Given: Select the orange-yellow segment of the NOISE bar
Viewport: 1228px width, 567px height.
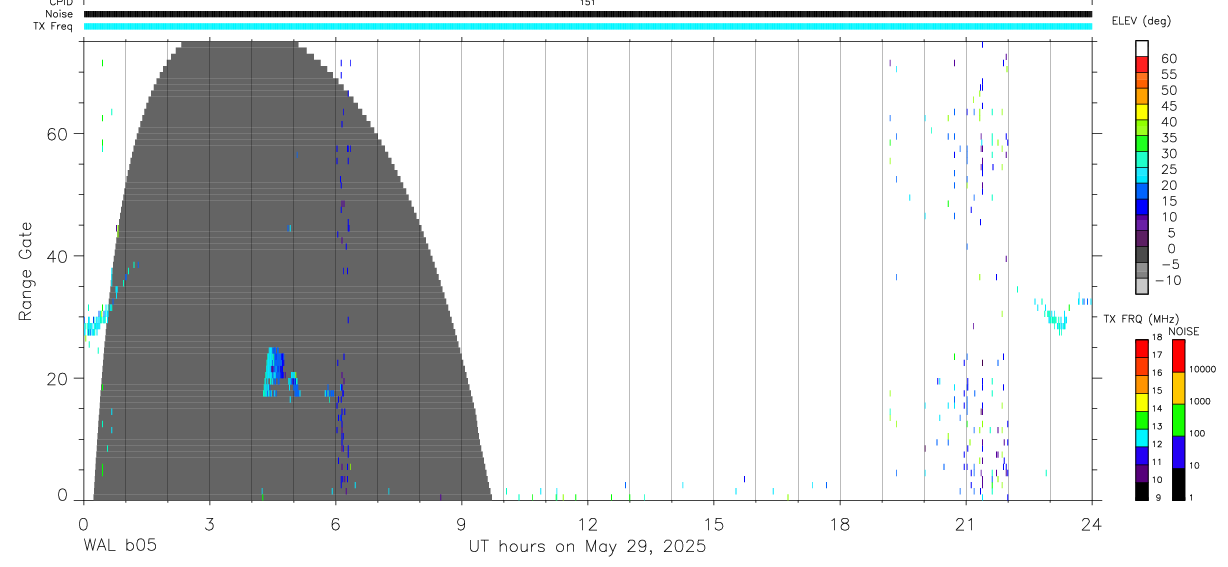Looking at the screenshot, I should point(1179,388).
